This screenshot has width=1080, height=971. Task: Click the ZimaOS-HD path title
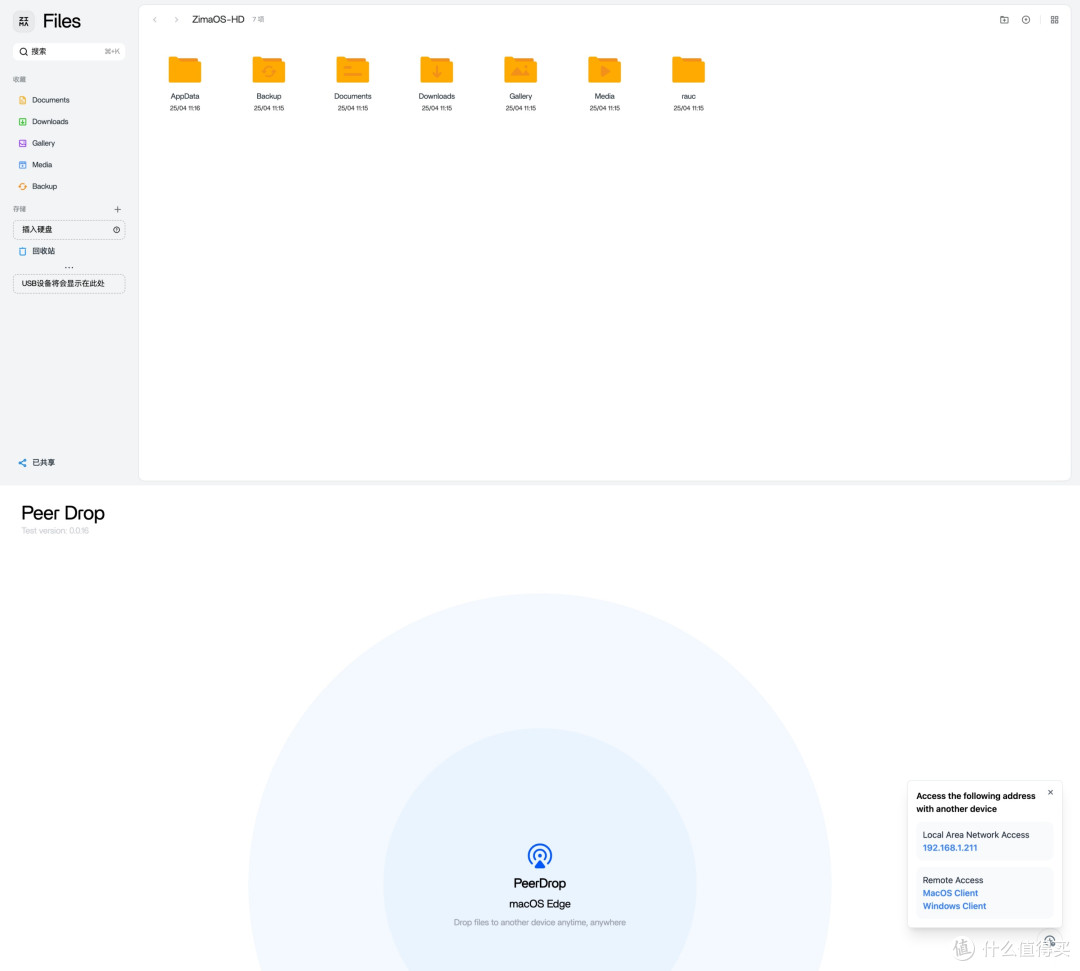(x=218, y=19)
